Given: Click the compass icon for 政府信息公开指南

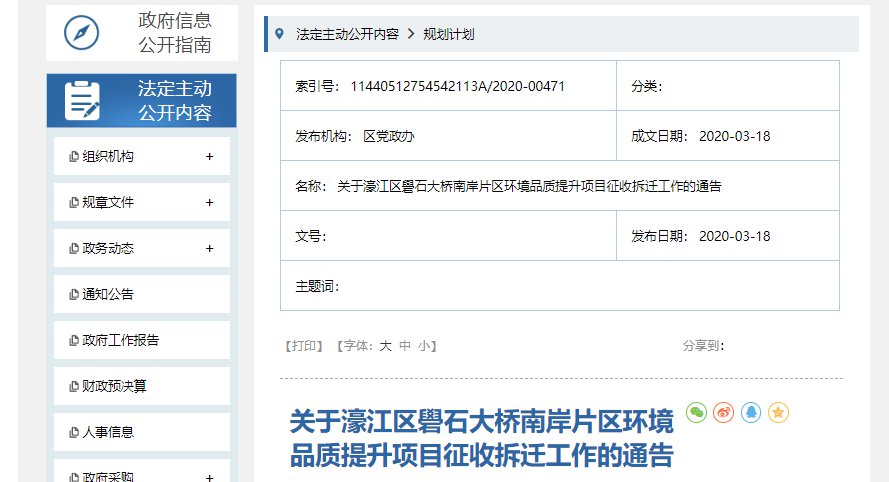Looking at the screenshot, I should coord(81,32).
